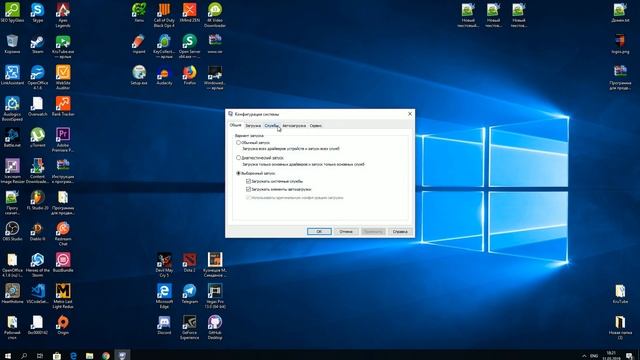Open the Firefox desktop shortcut

tap(189, 75)
